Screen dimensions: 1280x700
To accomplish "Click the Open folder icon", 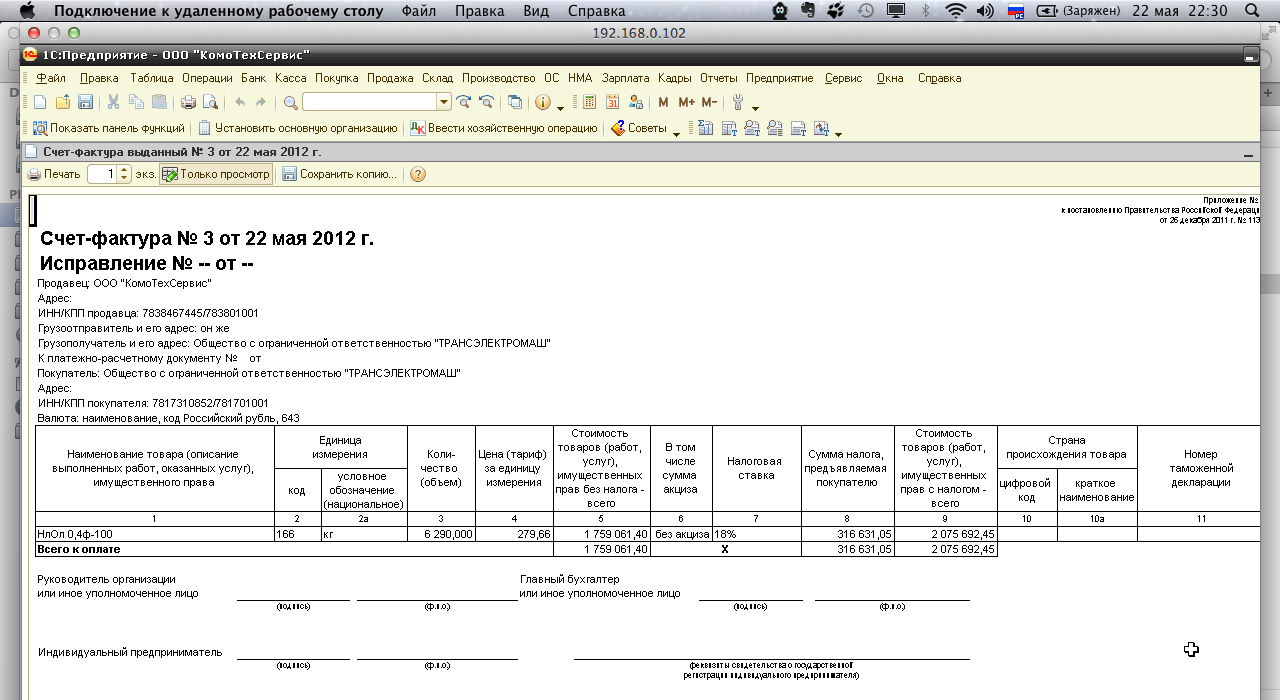I will [x=62, y=102].
